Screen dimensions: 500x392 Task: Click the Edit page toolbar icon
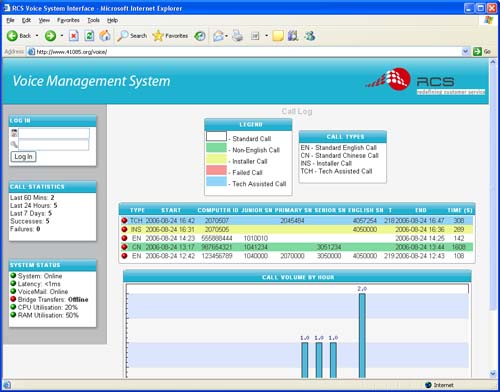pyautogui.click(x=255, y=36)
